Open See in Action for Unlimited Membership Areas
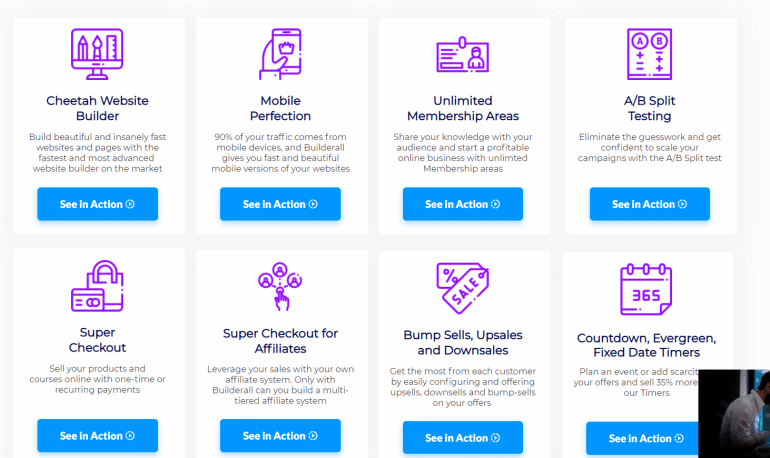Viewport: 770px width, 458px height. [463, 204]
